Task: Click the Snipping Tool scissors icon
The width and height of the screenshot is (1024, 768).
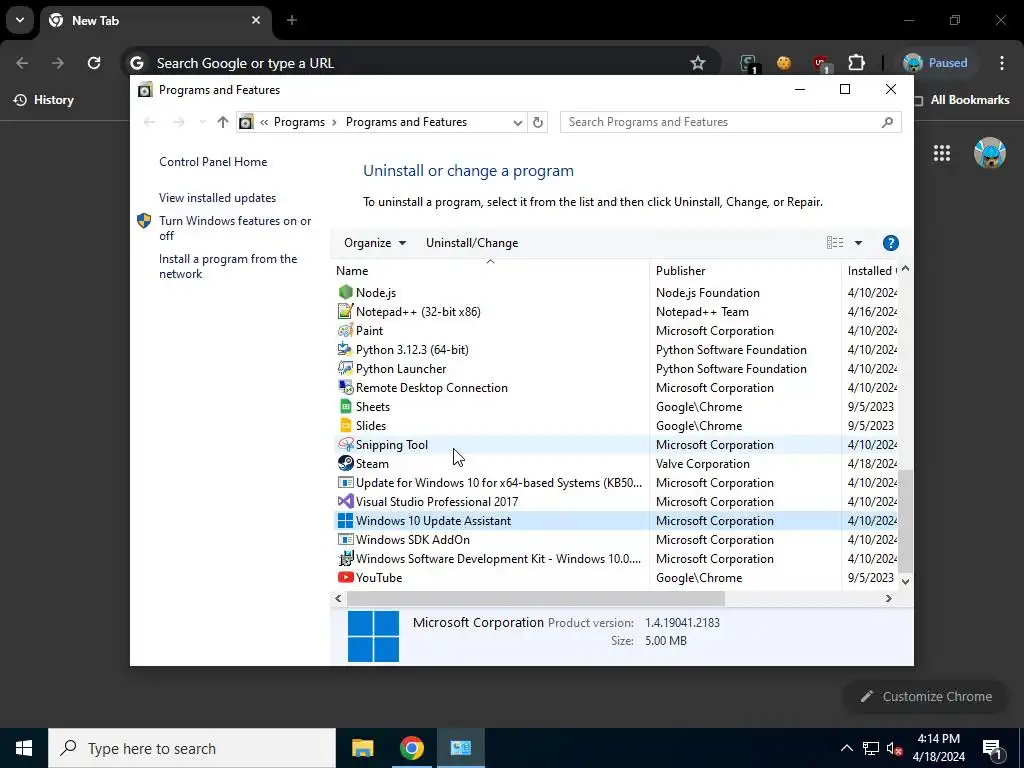Action: tap(345, 444)
